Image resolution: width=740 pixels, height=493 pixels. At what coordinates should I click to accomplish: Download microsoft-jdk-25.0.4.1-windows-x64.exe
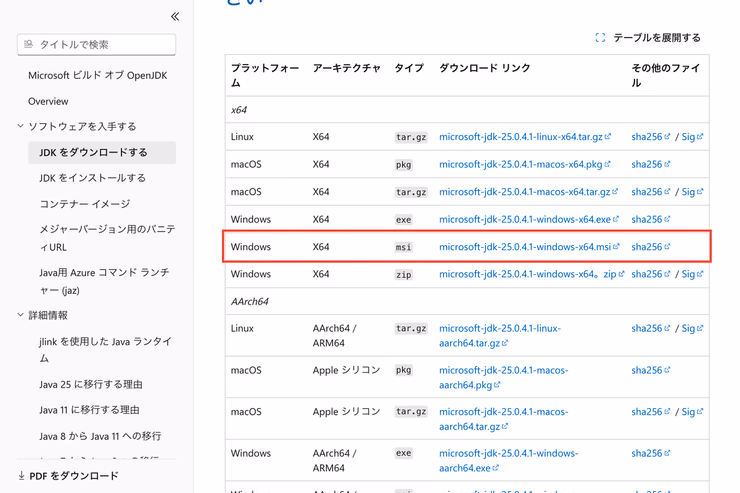click(529, 219)
